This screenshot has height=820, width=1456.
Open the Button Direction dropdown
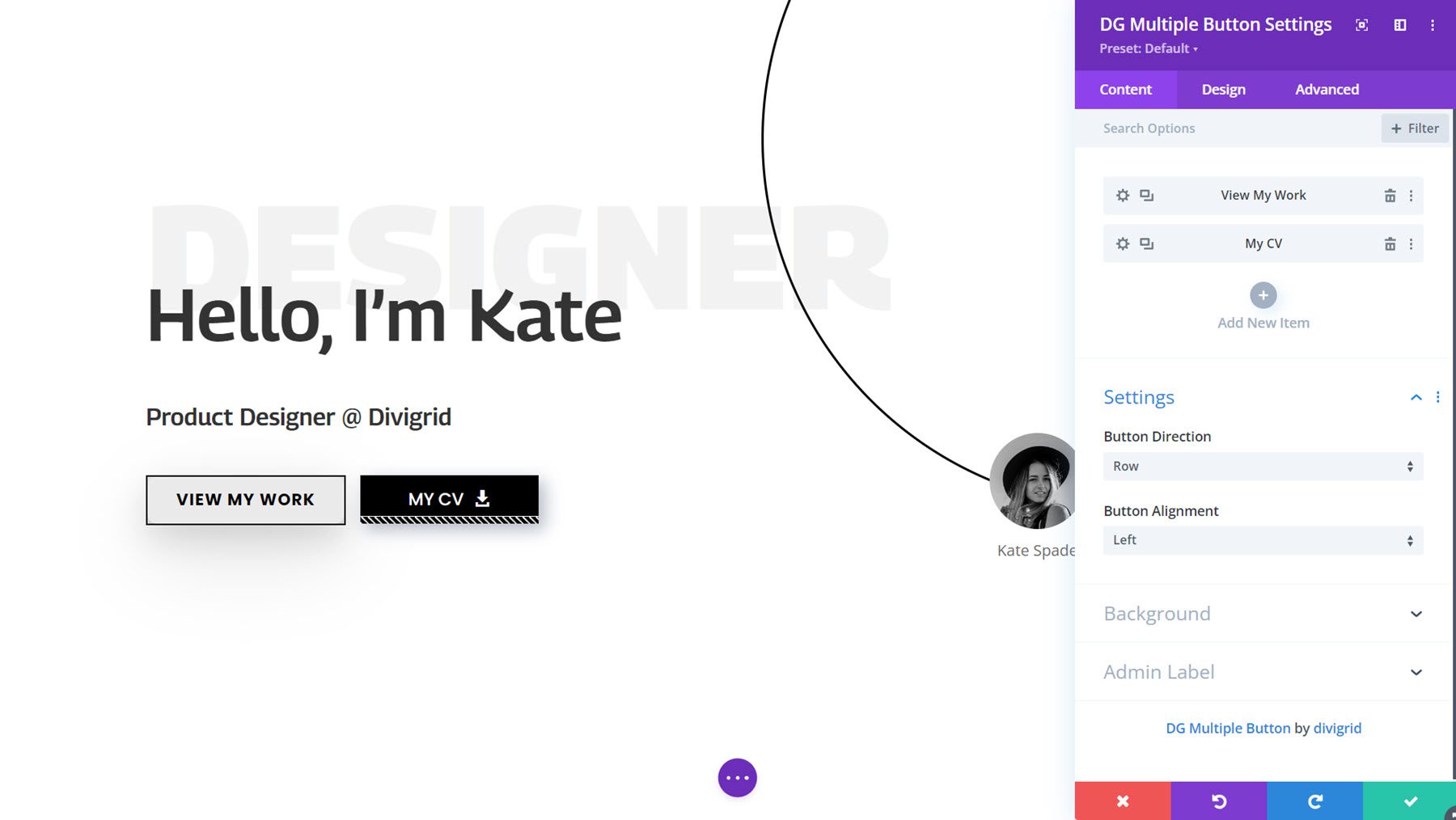tap(1262, 466)
